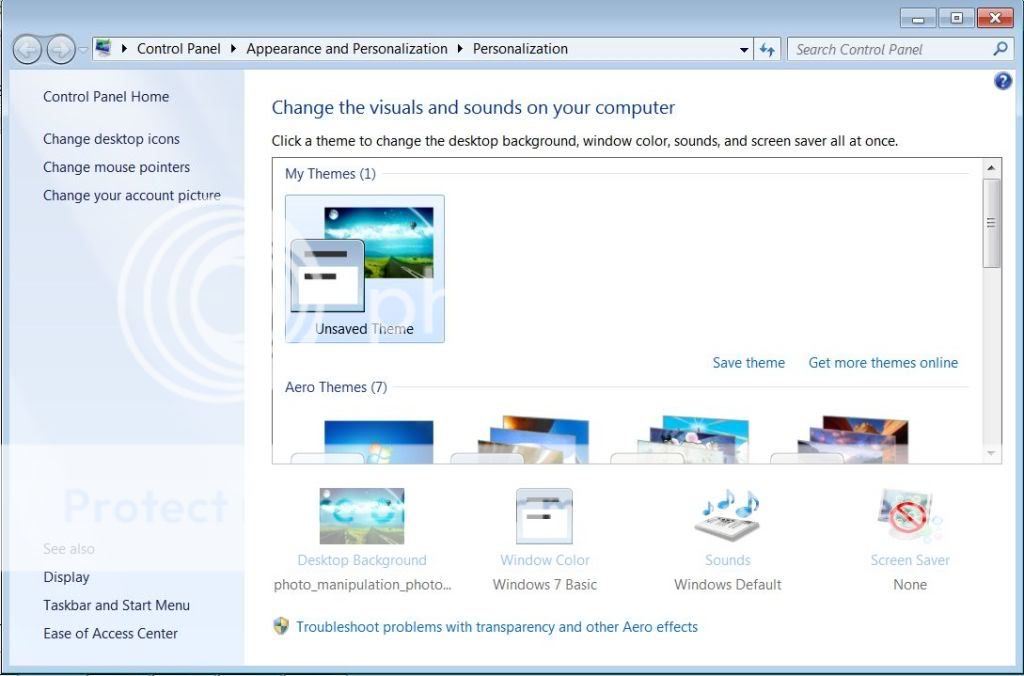Image resolution: width=1024 pixels, height=676 pixels.
Task: Go to Appearance and Personalization breadcrumb
Action: tap(347, 49)
